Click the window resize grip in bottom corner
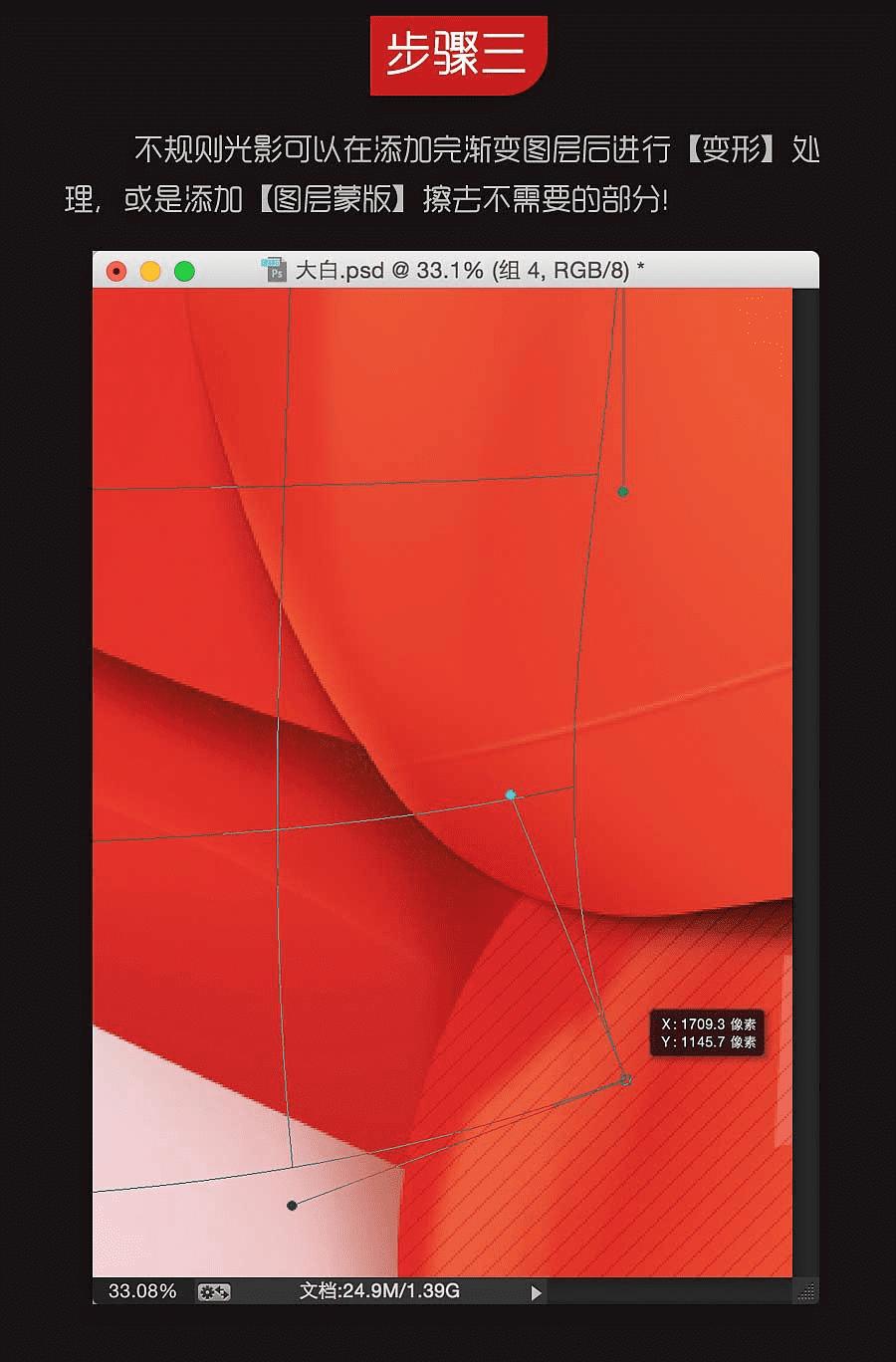The image size is (896, 1362). coord(806,1292)
